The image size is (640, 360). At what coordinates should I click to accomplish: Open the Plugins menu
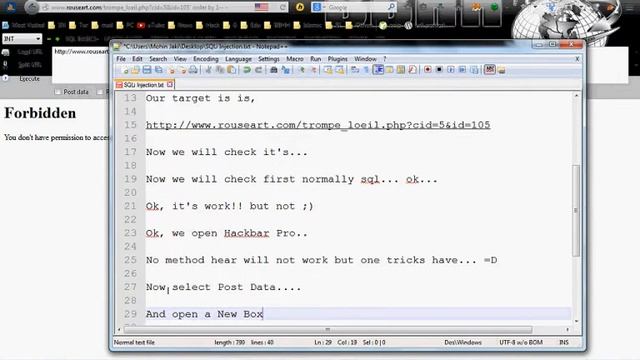pos(338,59)
